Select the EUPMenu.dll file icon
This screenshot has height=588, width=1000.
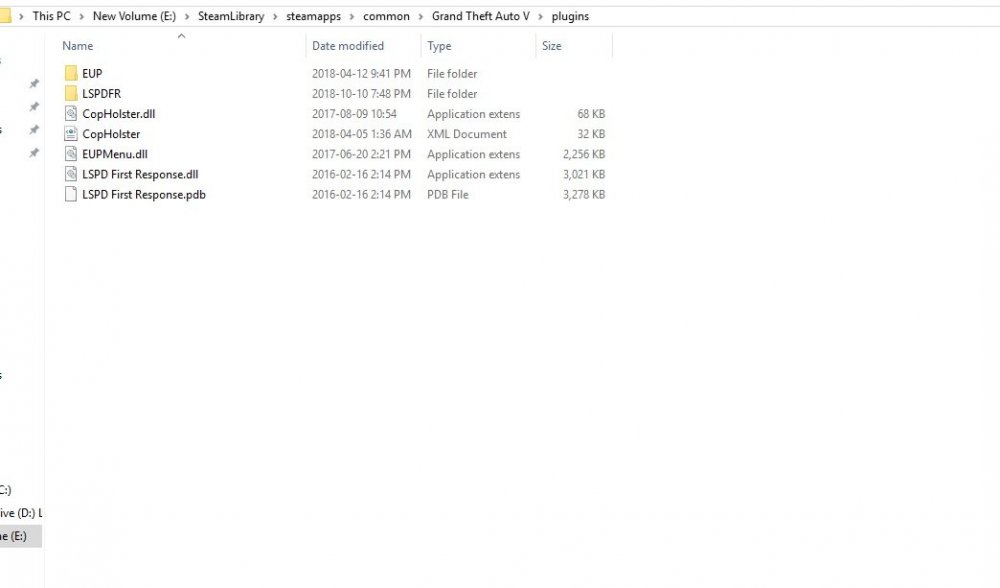(x=71, y=154)
